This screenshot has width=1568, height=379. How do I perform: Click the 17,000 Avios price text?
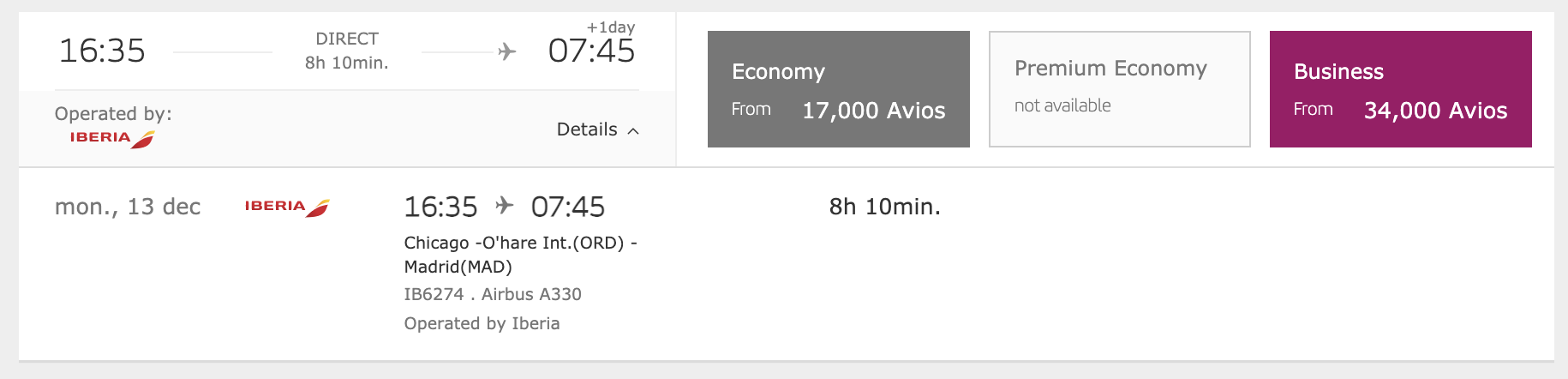click(874, 111)
